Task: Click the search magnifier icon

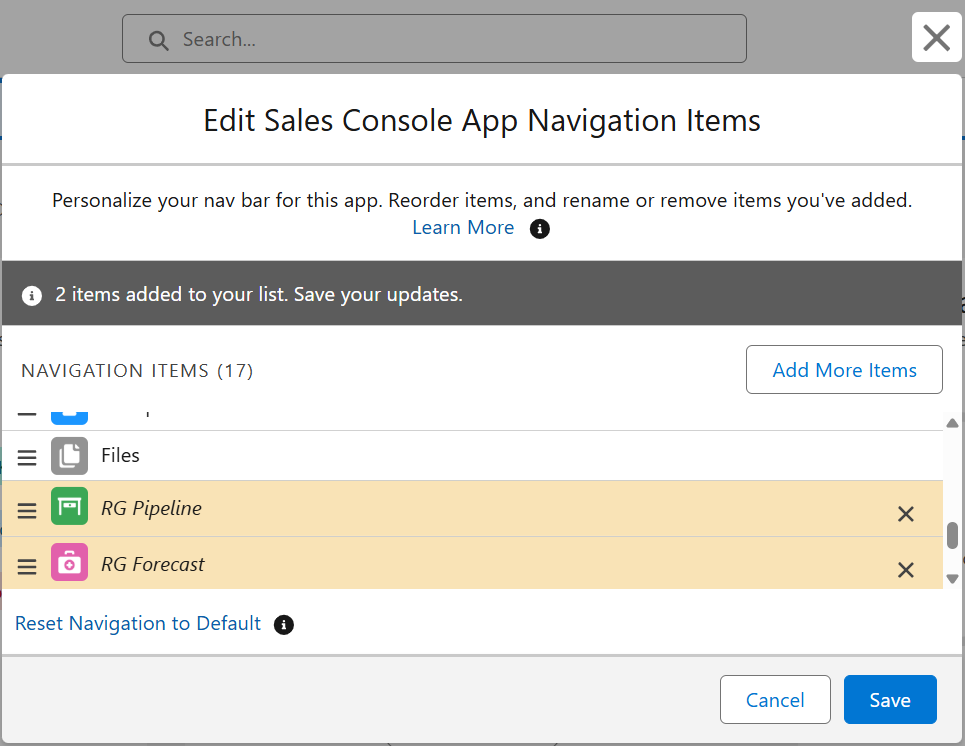Action: coord(158,41)
